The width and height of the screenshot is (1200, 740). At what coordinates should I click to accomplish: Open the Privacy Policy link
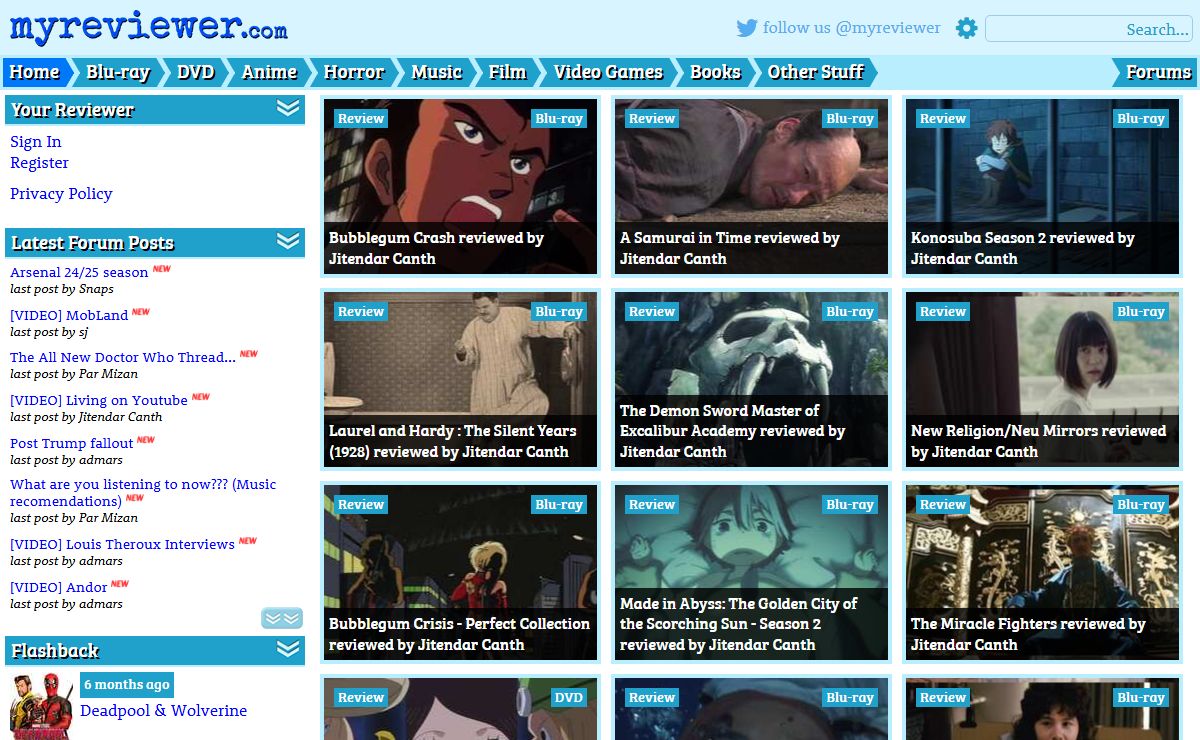coord(61,194)
